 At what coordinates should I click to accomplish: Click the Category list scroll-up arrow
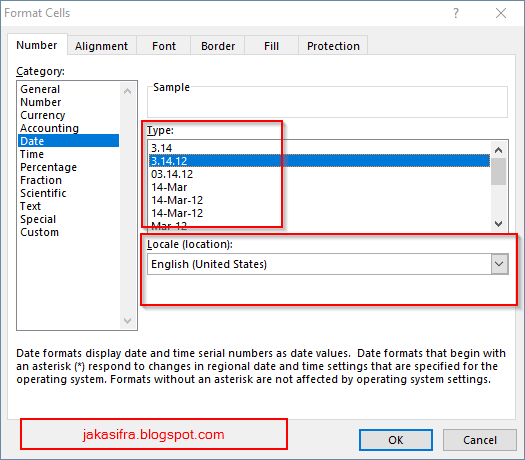click(x=128, y=91)
